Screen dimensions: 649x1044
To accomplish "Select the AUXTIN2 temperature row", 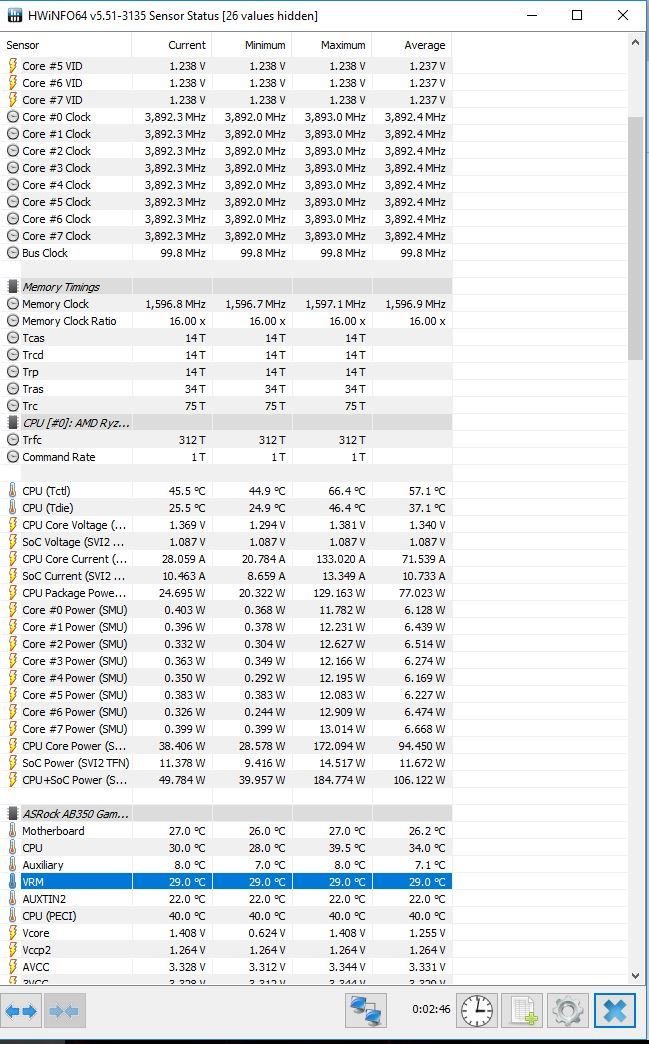I will (x=226, y=899).
